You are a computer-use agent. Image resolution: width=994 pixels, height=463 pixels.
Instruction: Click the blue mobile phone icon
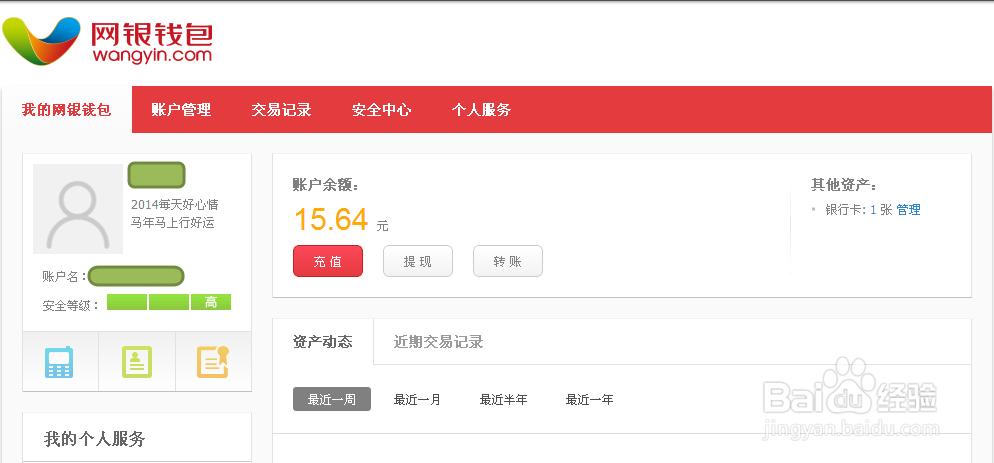pos(59,362)
